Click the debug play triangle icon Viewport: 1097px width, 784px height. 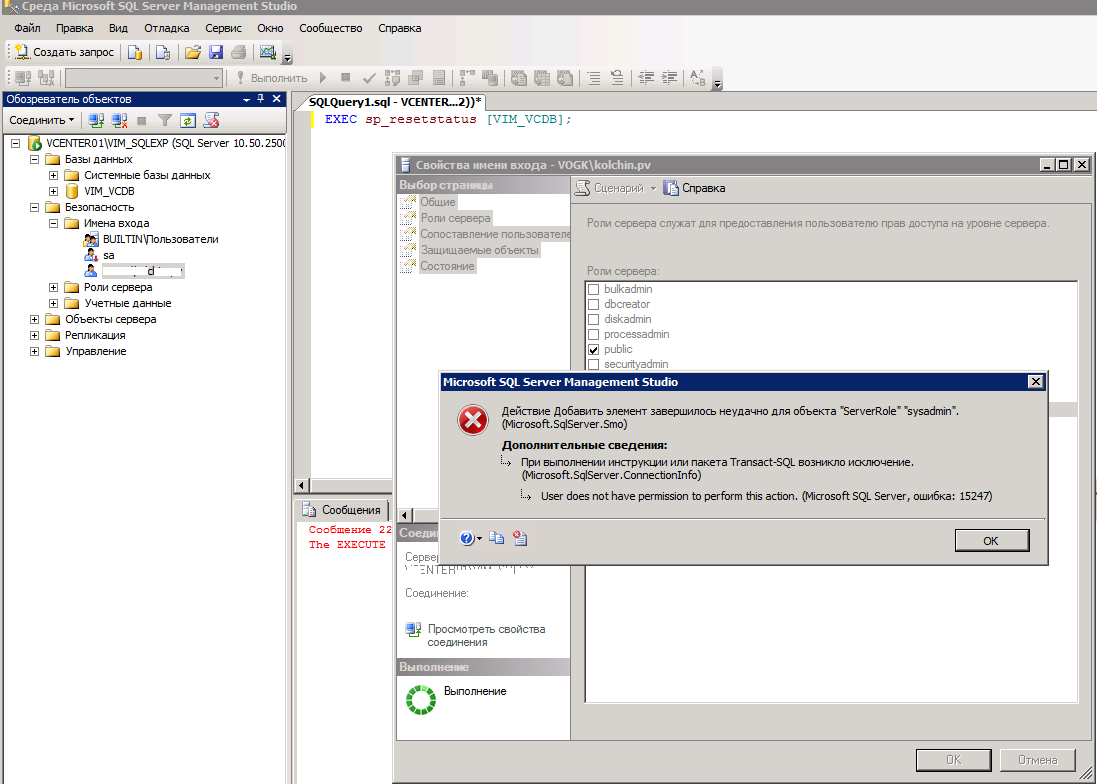point(323,78)
